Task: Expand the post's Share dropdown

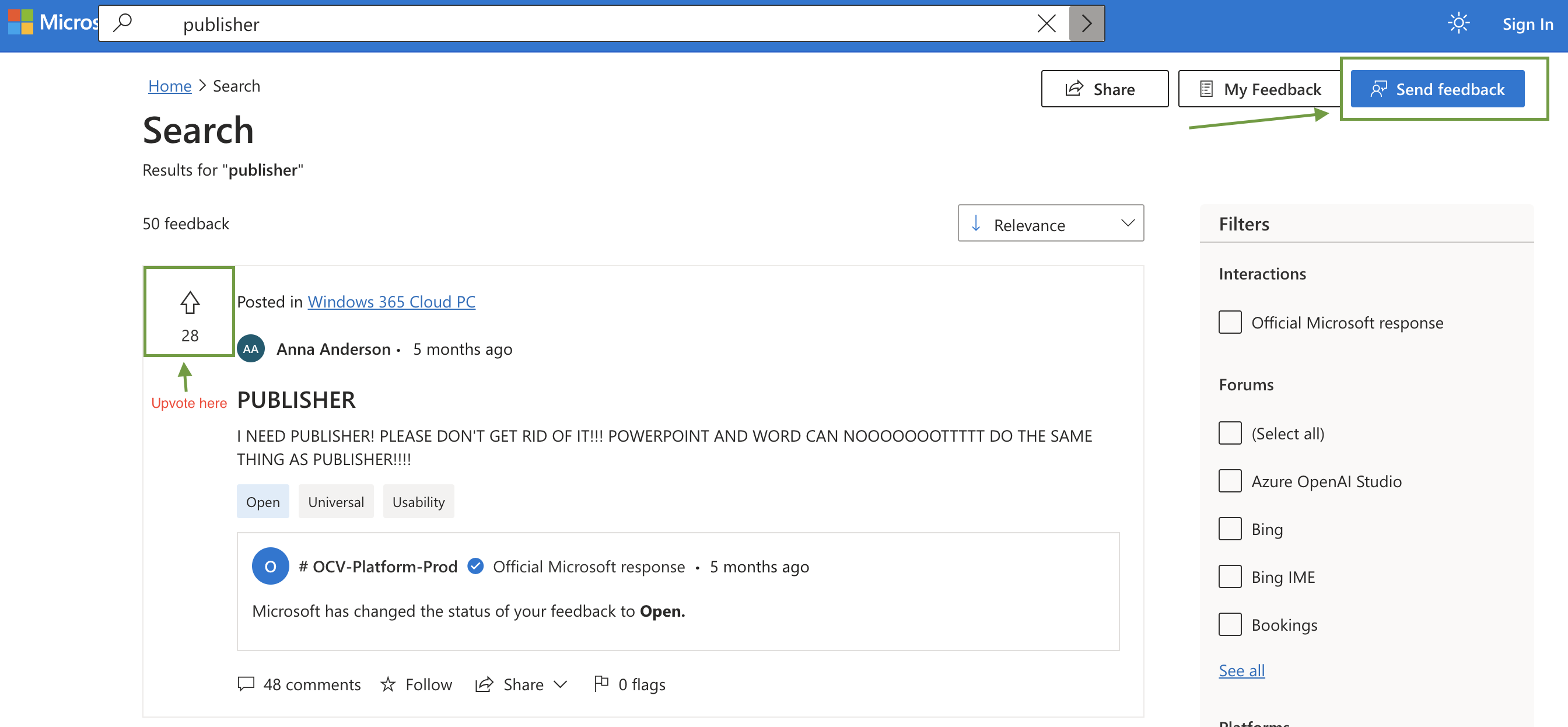Action: point(521,684)
